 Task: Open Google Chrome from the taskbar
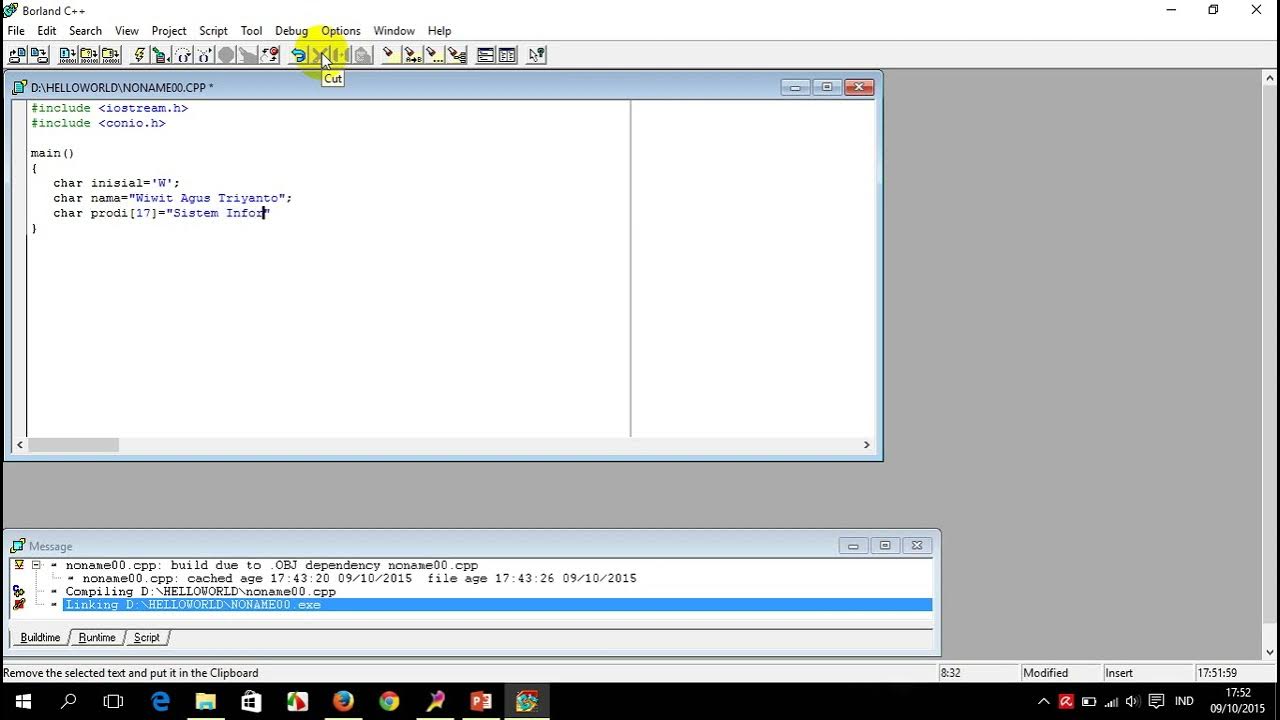(x=389, y=701)
